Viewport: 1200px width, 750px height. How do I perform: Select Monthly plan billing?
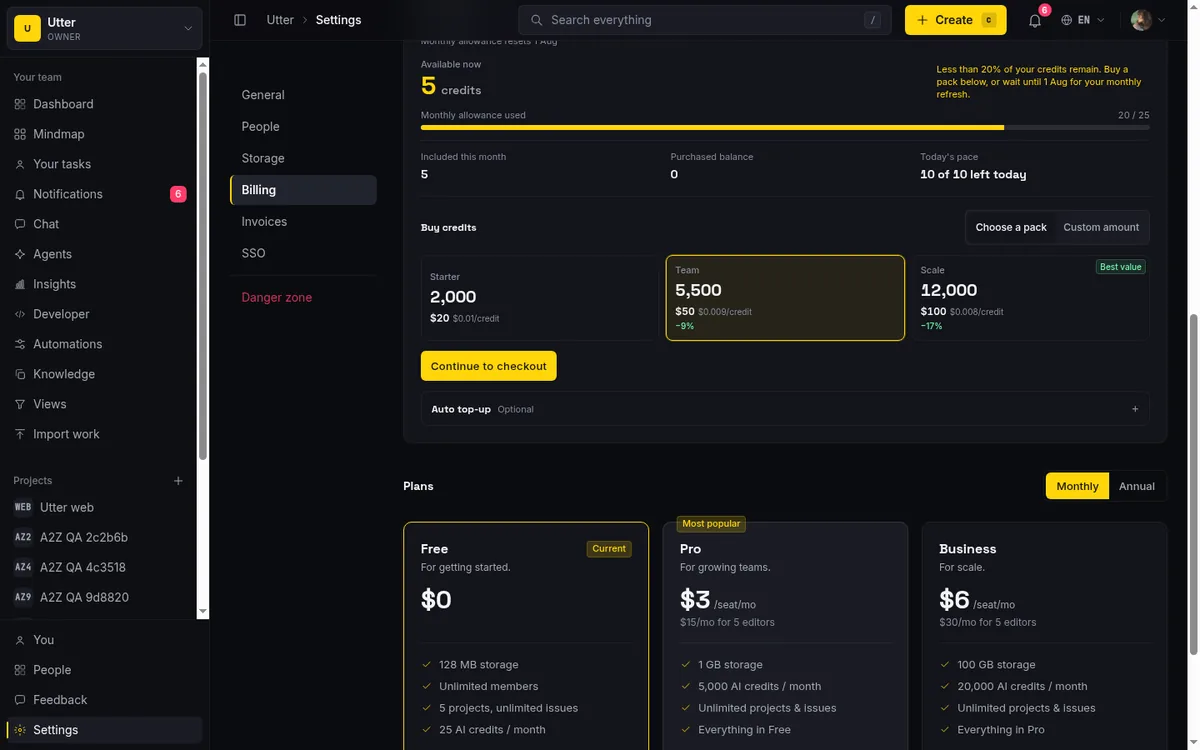(x=1077, y=486)
